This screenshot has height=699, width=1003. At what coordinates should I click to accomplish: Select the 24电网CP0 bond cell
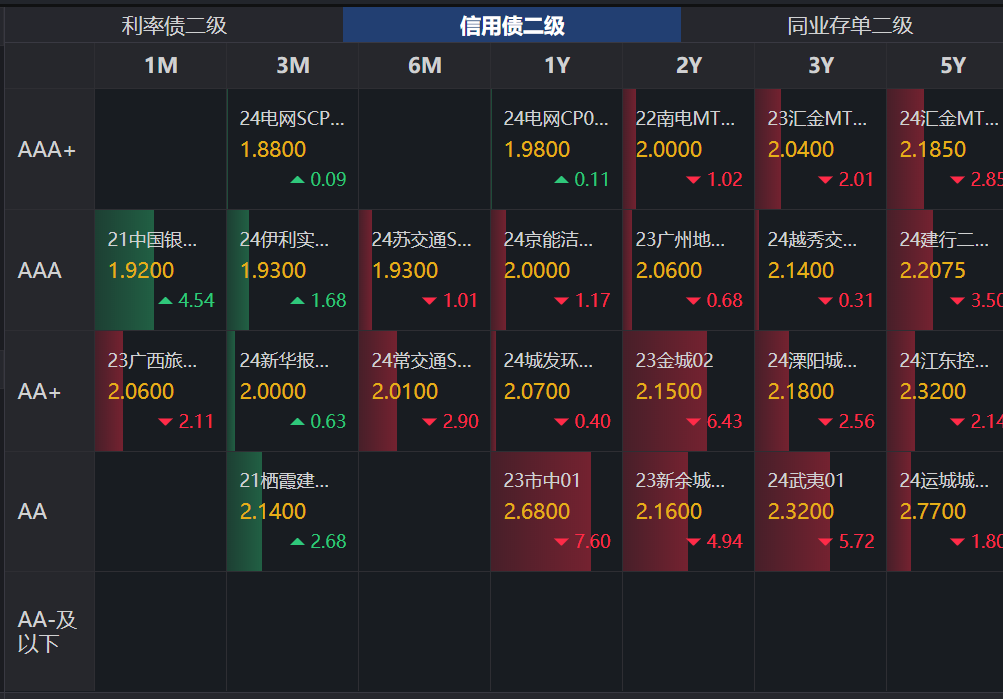point(556,150)
